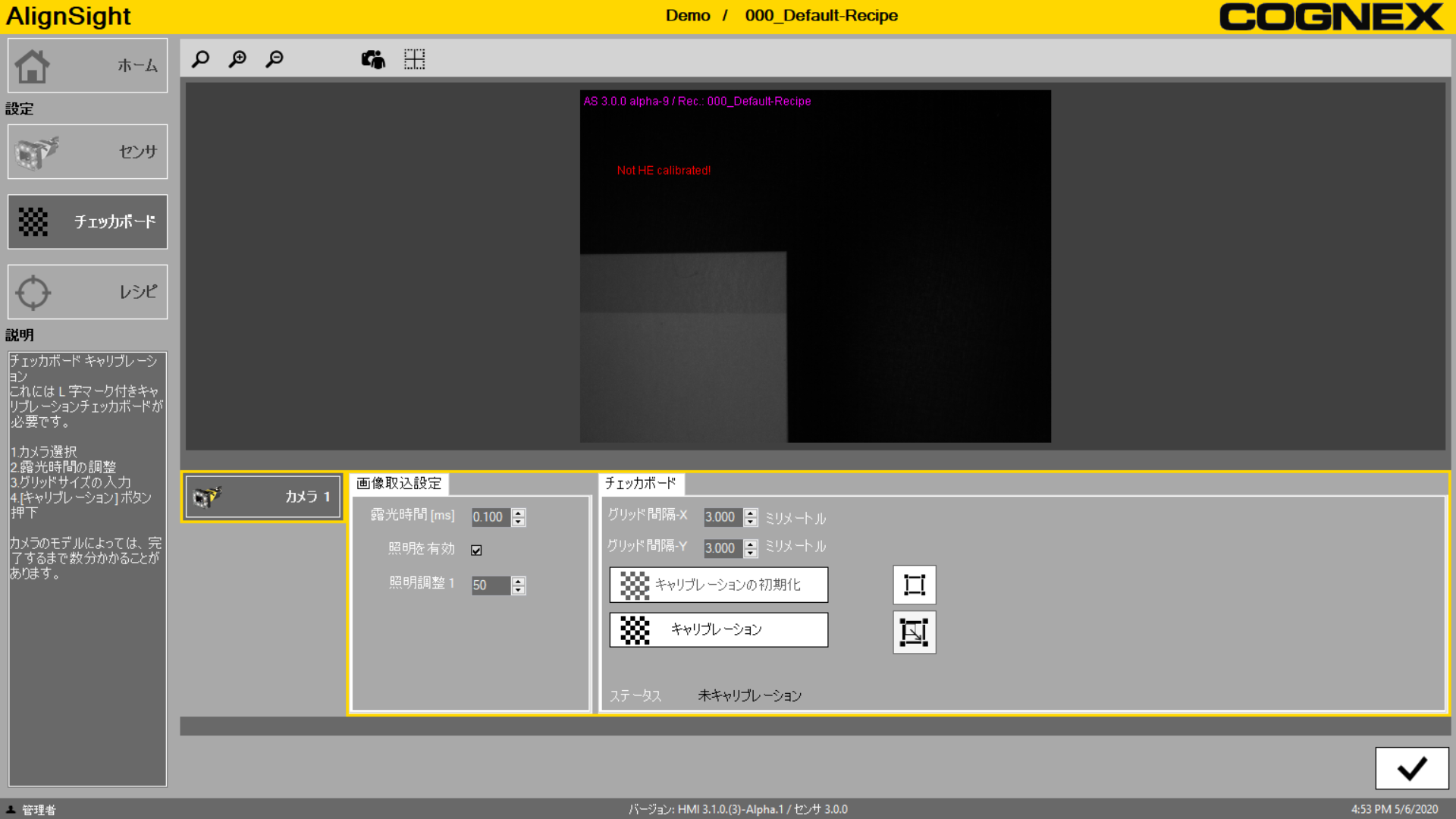Increase グリッド間隔-X with the up arrow
This screenshot has height=819, width=1456.
[x=751, y=513]
